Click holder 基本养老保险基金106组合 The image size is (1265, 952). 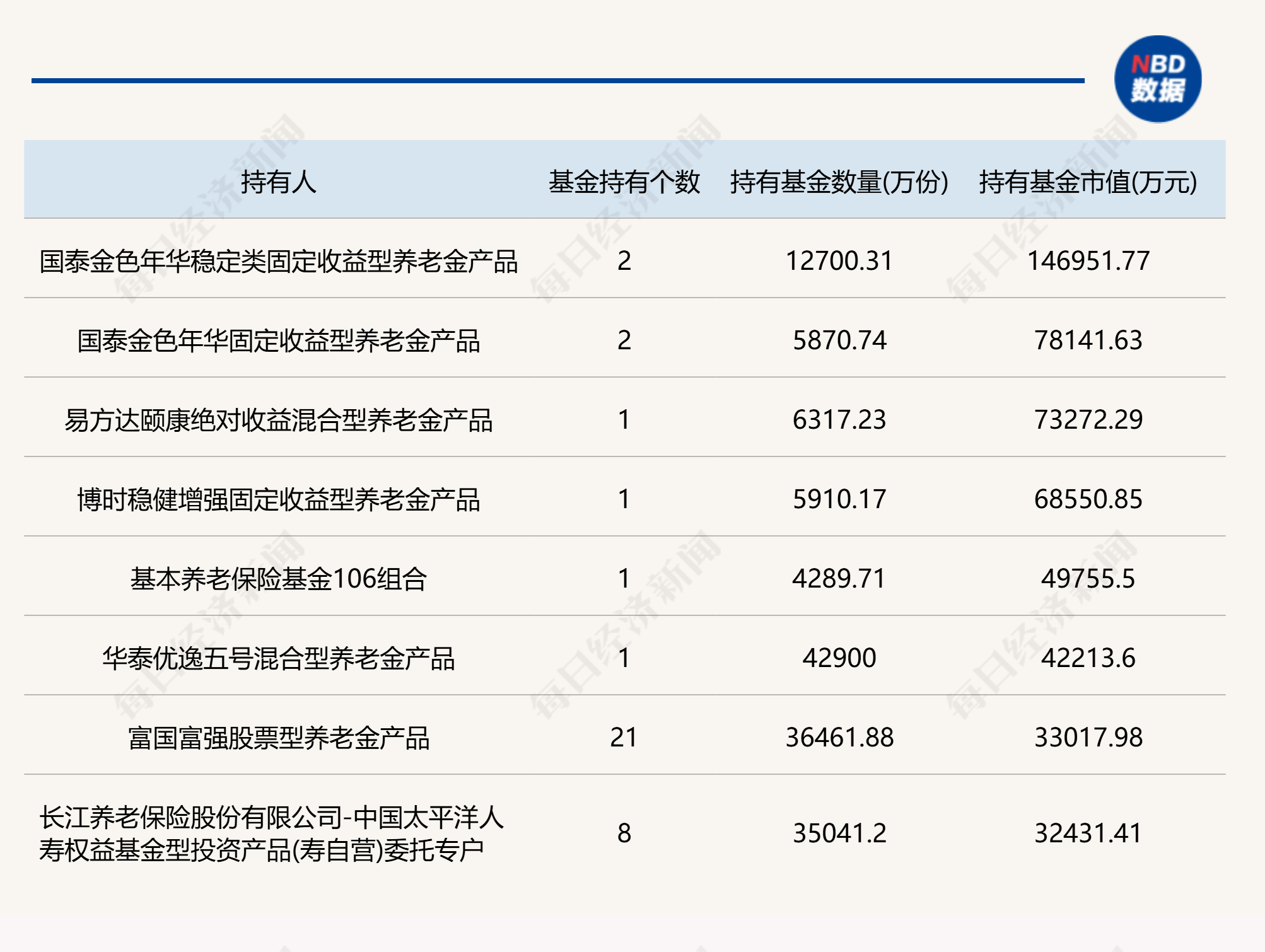[x=278, y=579]
